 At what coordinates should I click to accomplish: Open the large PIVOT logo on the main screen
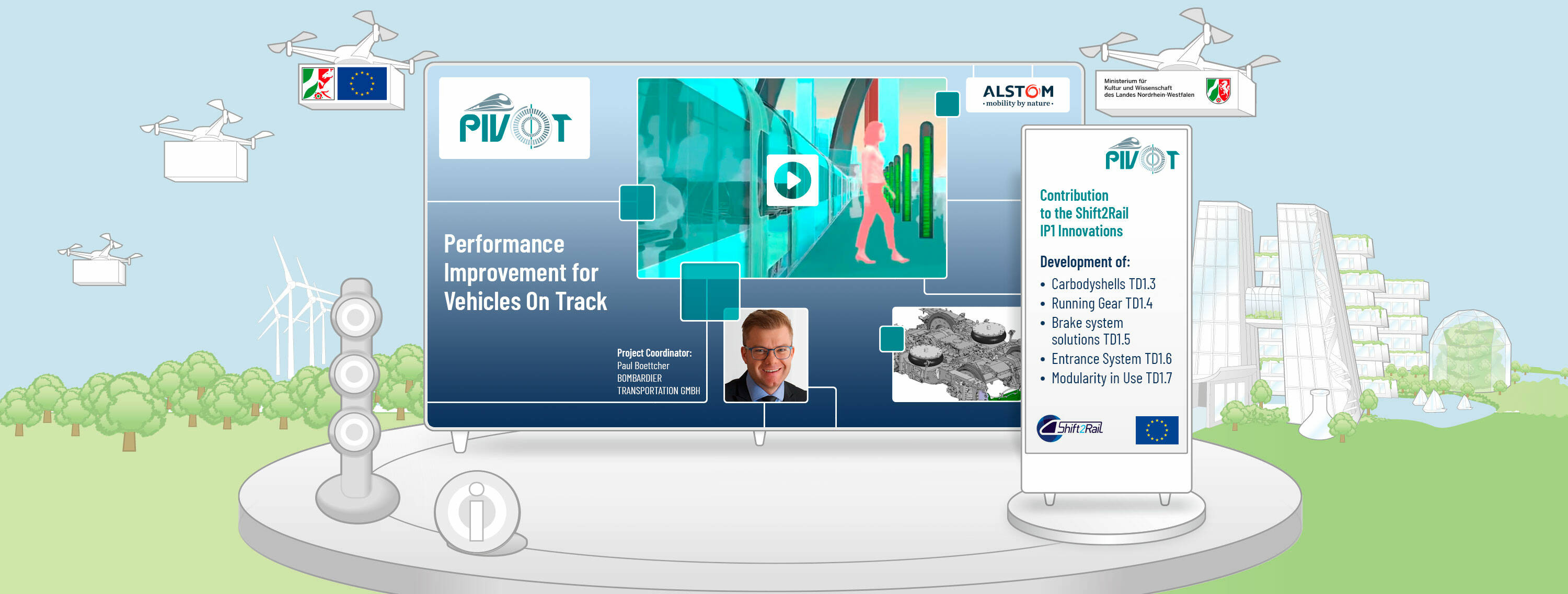514,118
